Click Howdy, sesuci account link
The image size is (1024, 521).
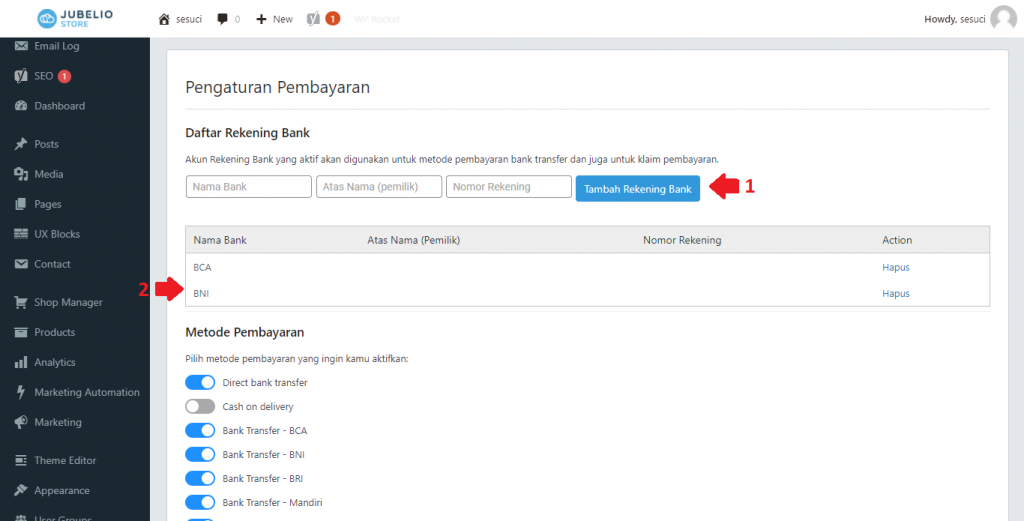[x=954, y=19]
